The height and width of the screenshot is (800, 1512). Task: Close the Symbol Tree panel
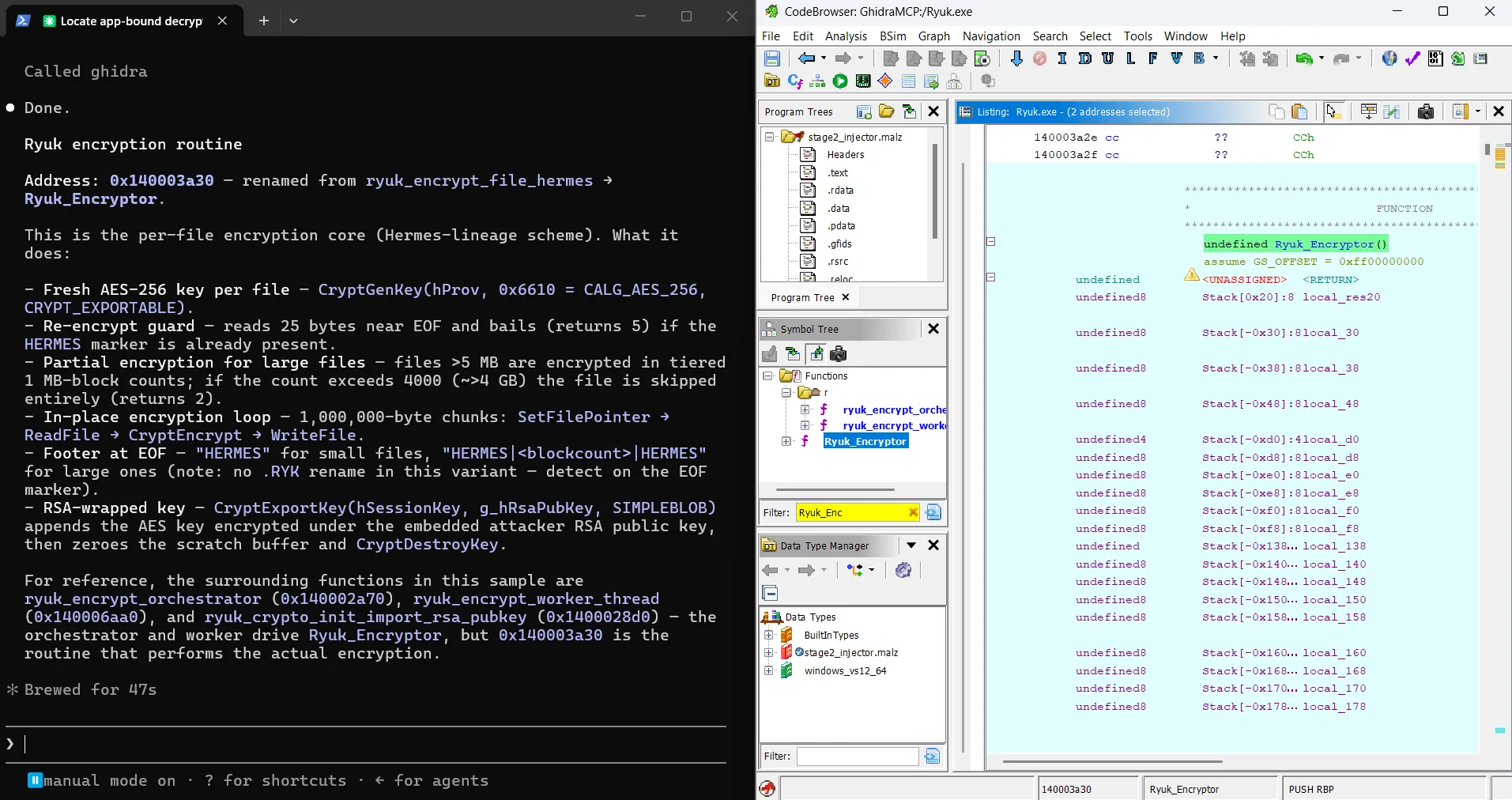(933, 329)
